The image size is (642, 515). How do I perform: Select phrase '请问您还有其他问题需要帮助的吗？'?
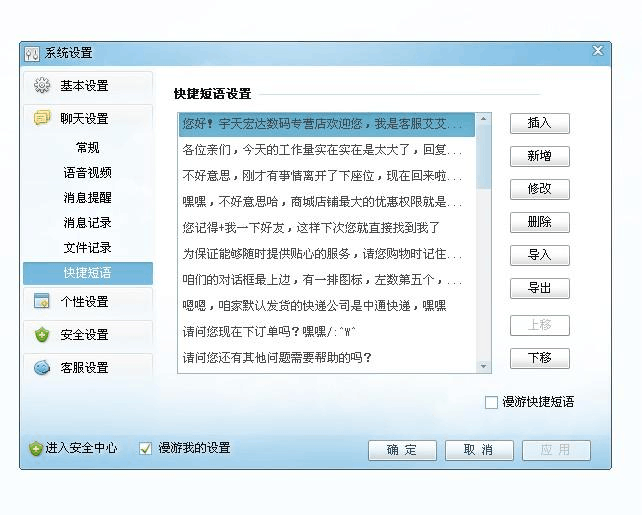coord(327,358)
